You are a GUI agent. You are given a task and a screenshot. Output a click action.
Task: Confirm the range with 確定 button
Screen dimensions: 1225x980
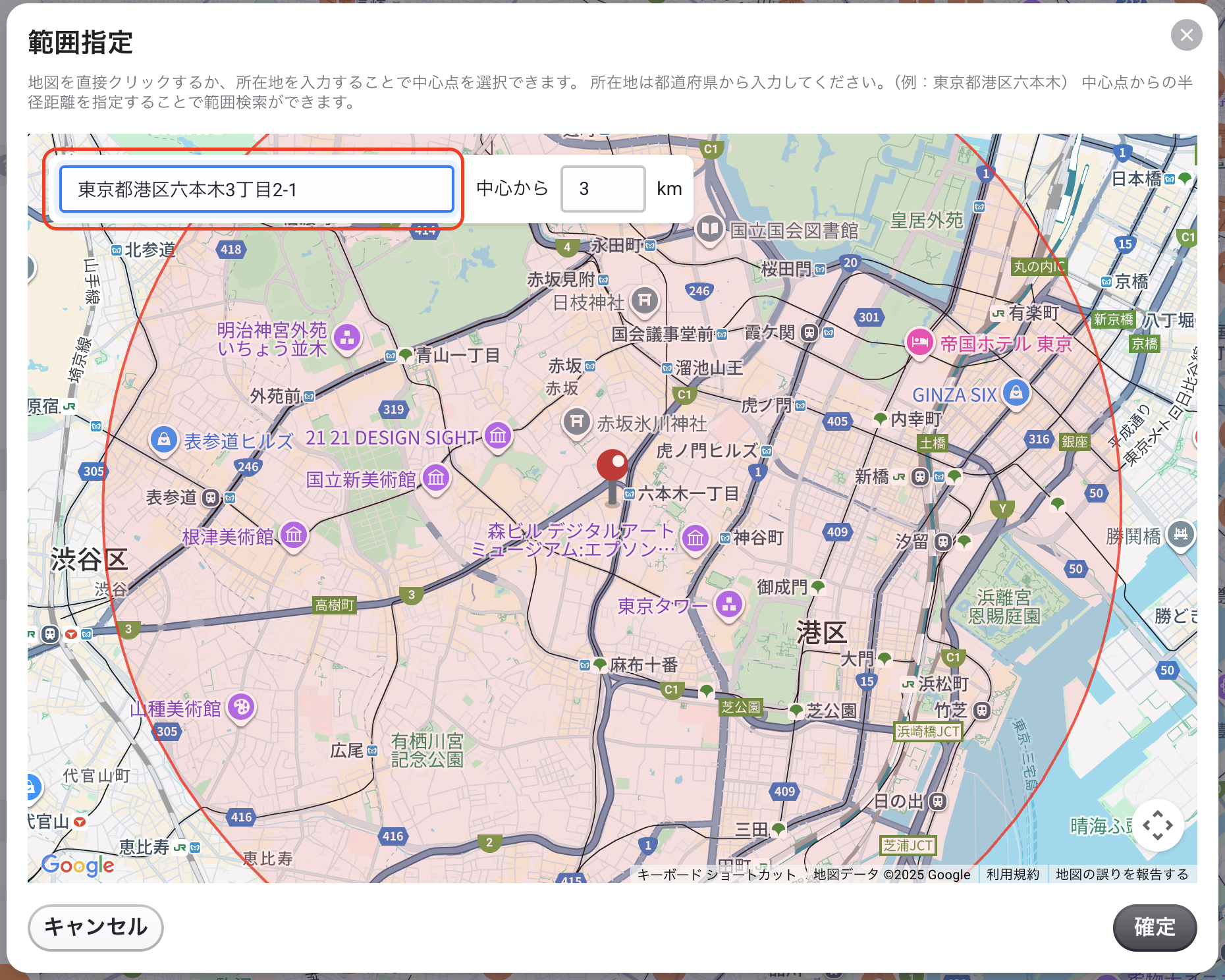tap(1155, 927)
